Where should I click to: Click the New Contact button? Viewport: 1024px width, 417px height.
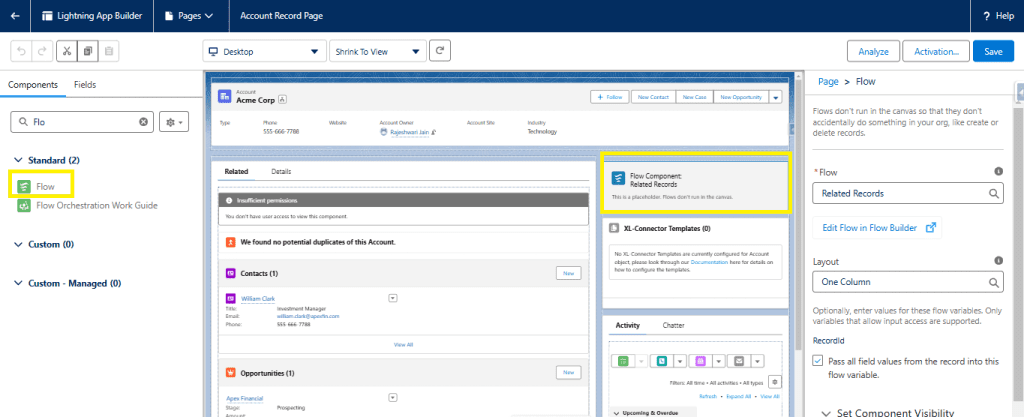tap(653, 97)
